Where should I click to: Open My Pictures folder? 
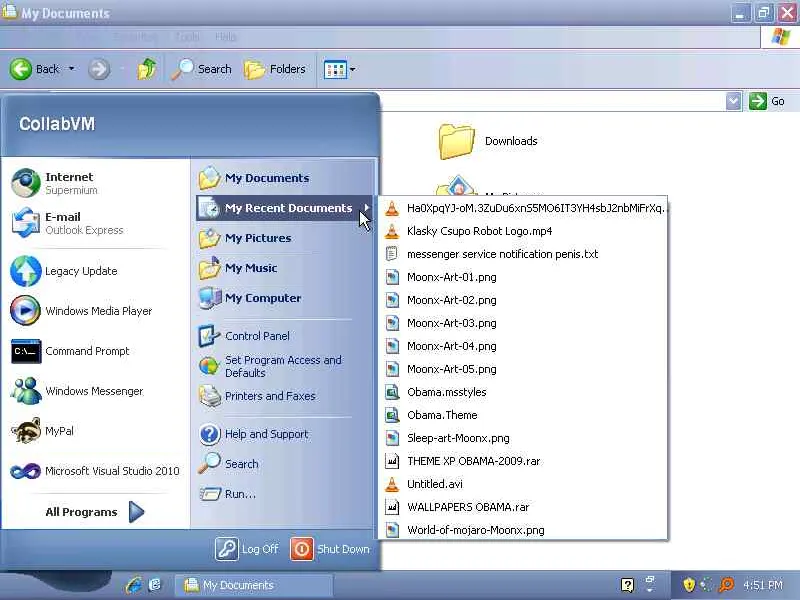[x=285, y=238]
